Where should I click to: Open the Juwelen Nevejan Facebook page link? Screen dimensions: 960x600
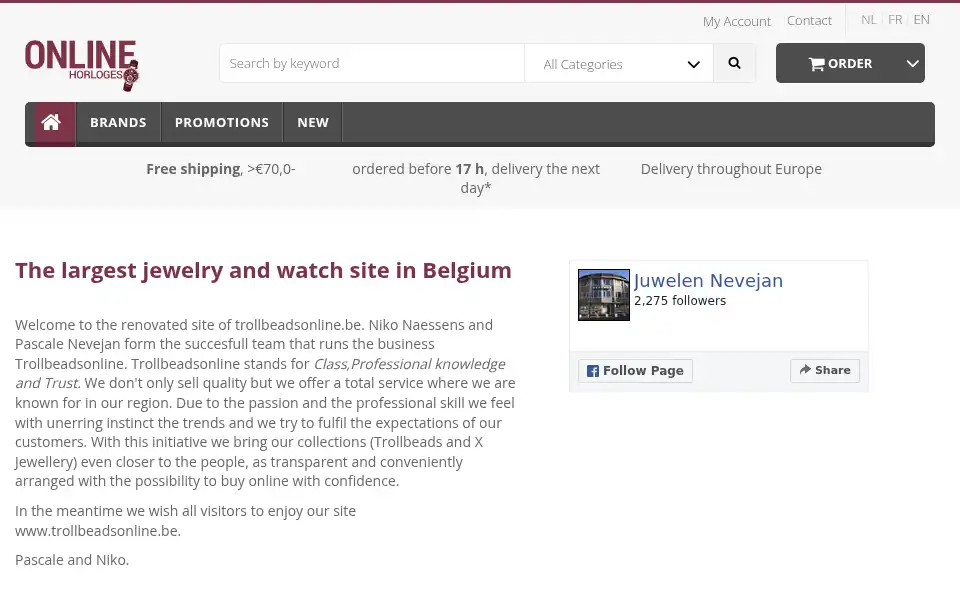[x=708, y=280]
